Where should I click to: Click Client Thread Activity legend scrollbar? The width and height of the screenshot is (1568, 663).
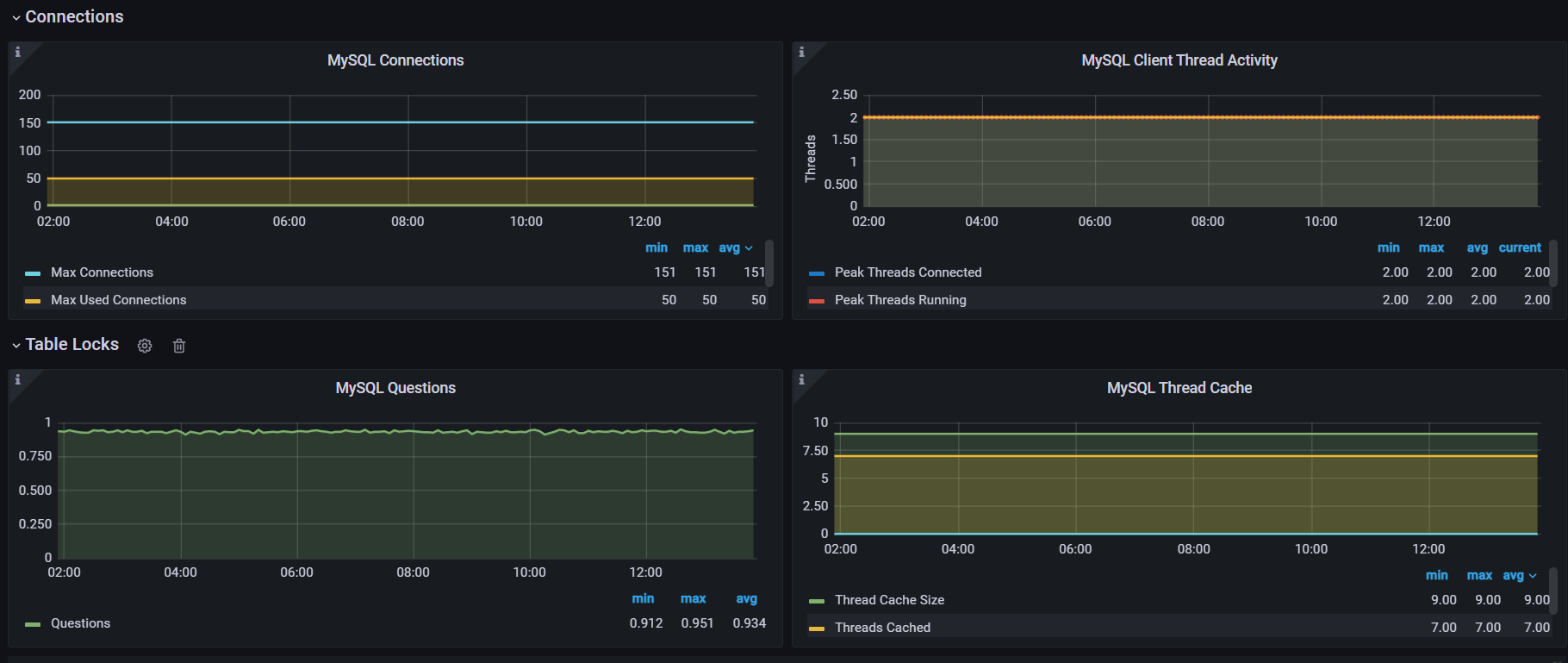[1553, 263]
